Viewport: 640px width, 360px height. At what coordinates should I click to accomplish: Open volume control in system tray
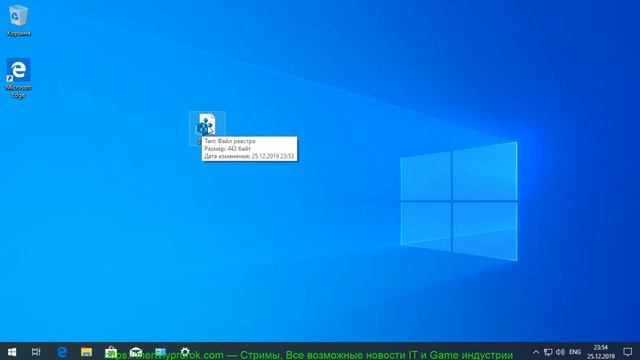560,352
